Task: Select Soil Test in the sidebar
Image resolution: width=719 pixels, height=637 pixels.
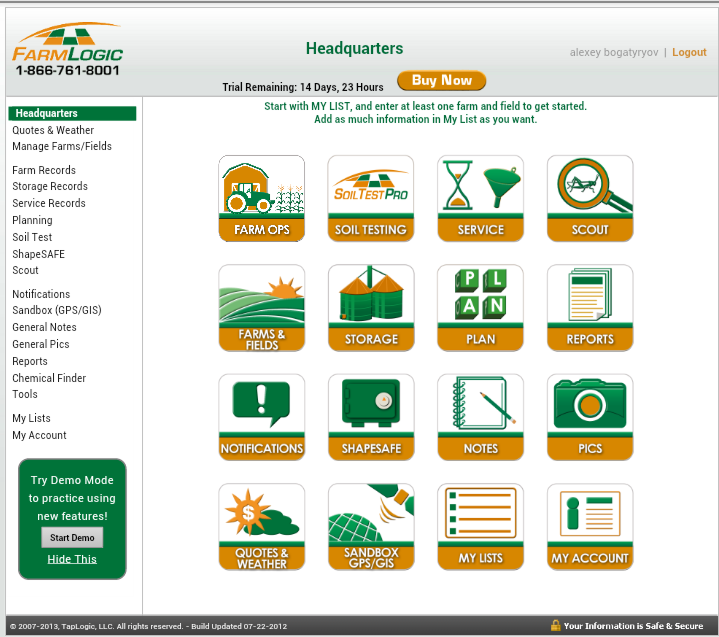Action: (x=32, y=237)
